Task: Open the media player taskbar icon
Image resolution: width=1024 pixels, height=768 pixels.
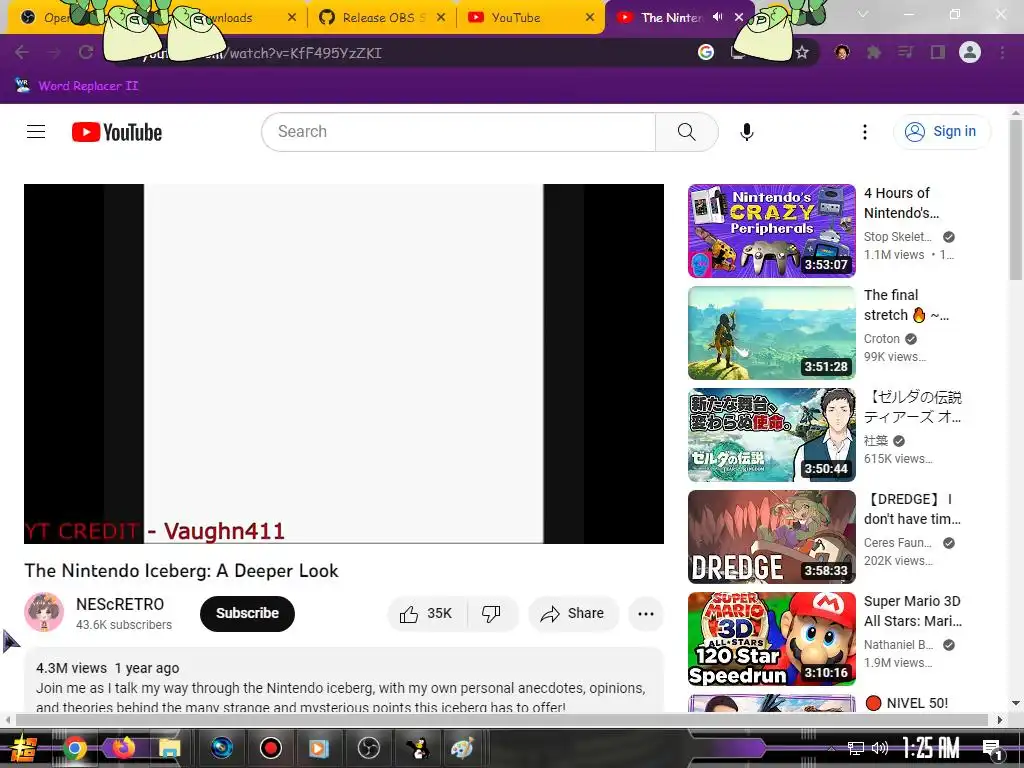Action: [319, 748]
